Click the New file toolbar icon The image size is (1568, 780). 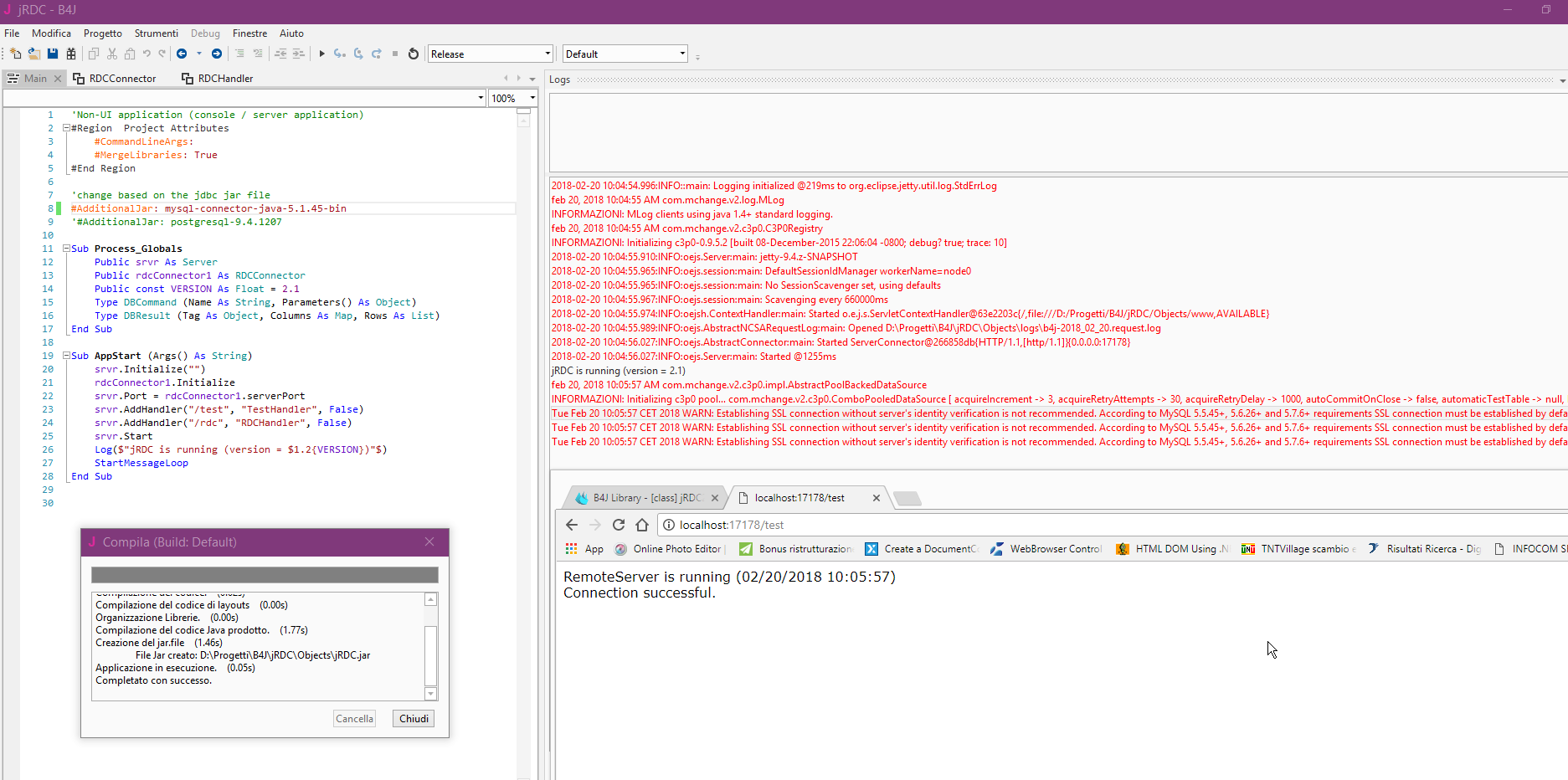click(x=15, y=54)
